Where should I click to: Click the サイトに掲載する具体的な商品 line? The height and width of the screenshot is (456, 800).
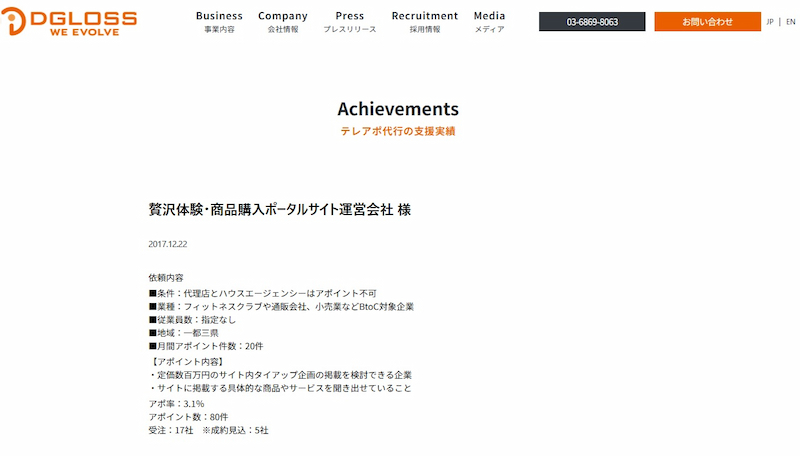280,388
